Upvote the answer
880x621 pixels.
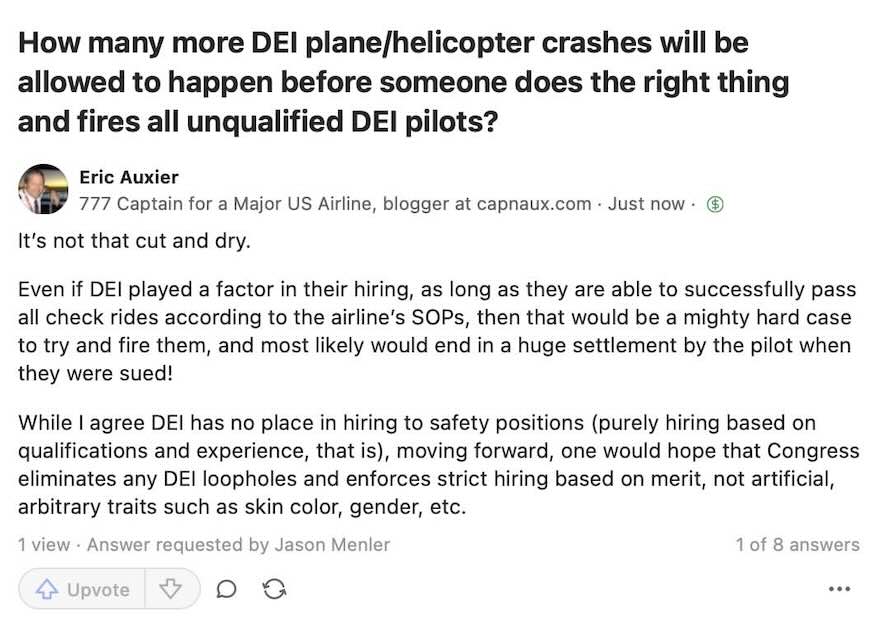pos(82,589)
